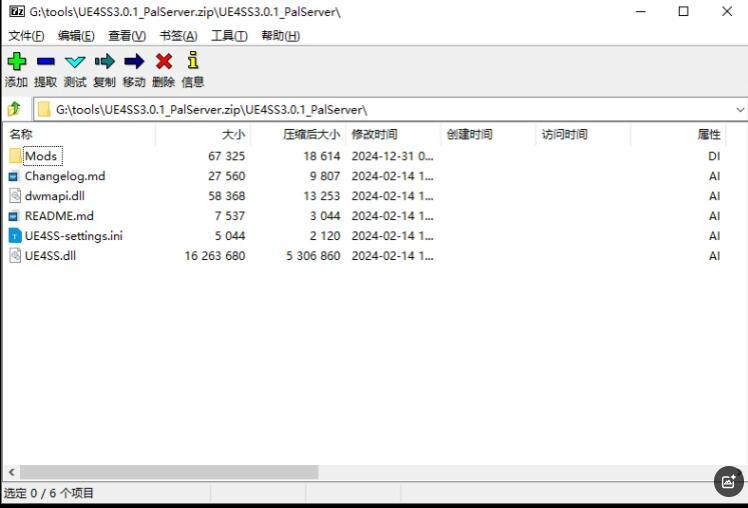
Task: Click the compressed size 5 306 860
Action: [x=313, y=256]
